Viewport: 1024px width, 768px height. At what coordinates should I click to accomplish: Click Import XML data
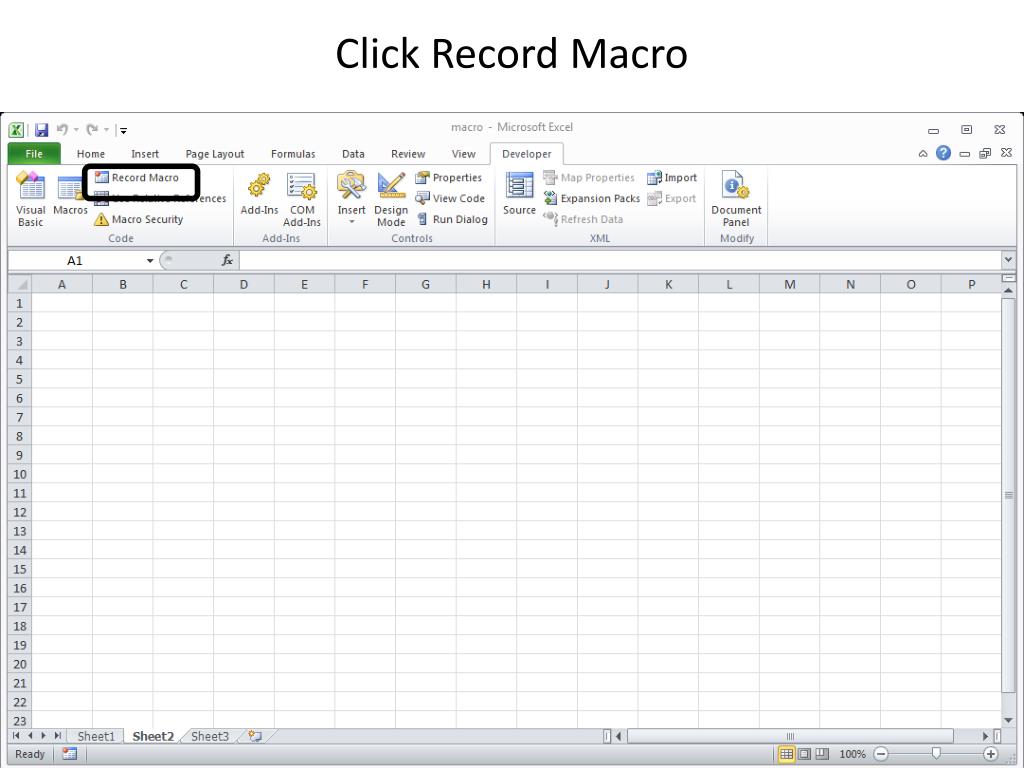click(x=672, y=178)
